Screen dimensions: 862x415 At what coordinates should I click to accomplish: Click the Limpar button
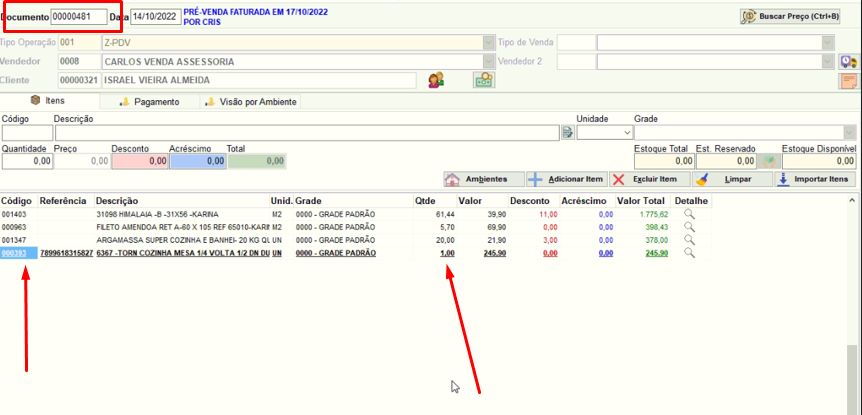tap(732, 179)
